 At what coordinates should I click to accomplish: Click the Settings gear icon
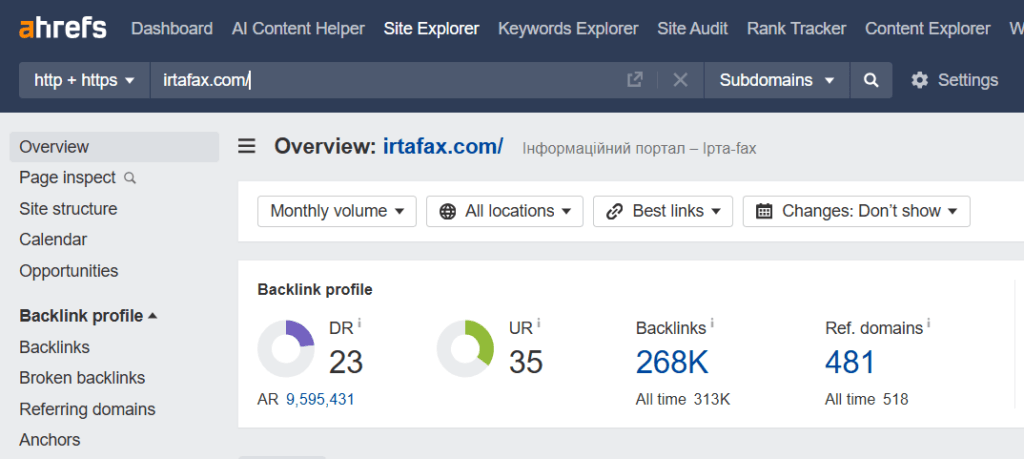[x=920, y=80]
